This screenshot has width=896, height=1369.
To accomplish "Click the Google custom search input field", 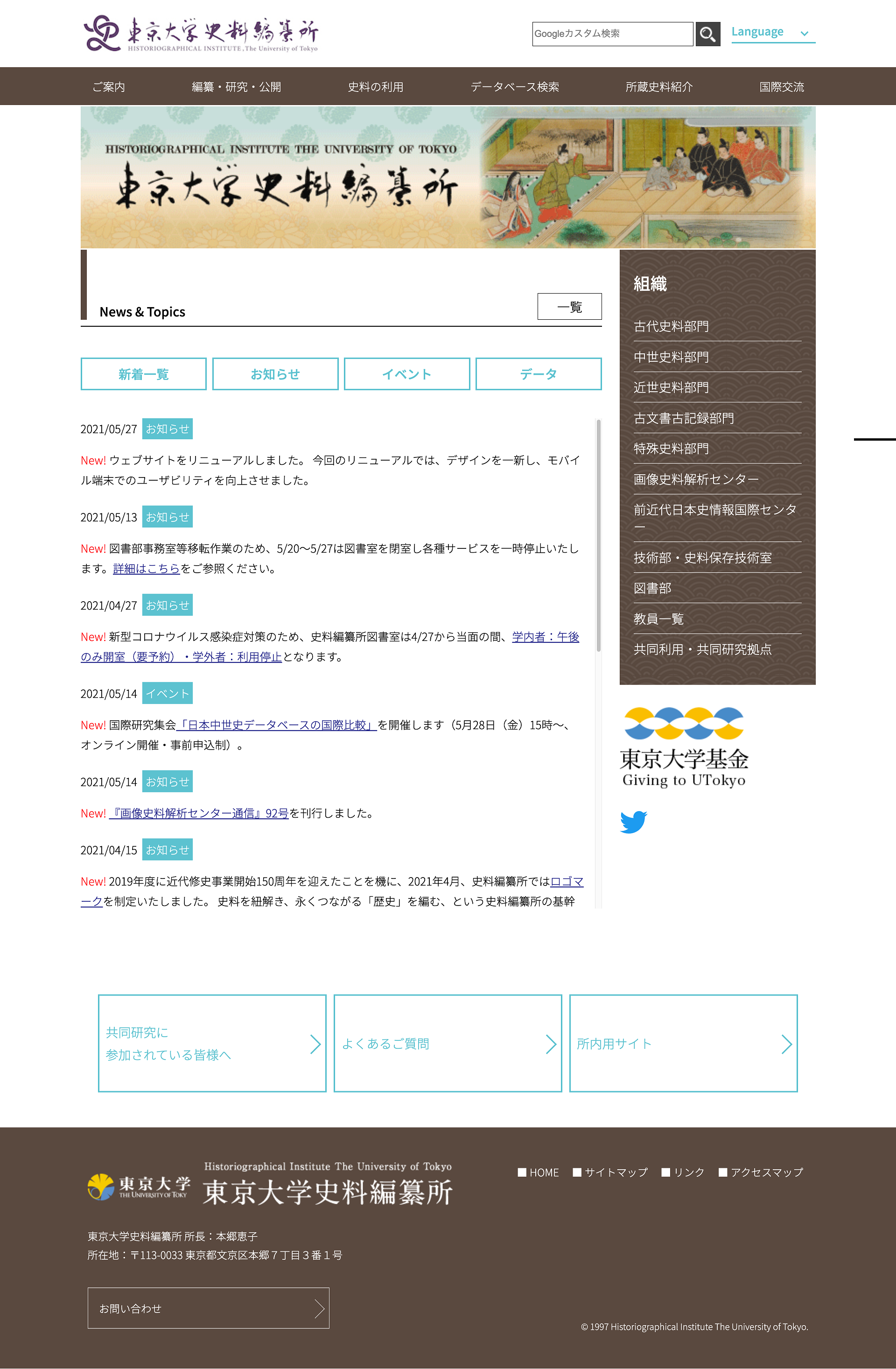I will pos(612,34).
